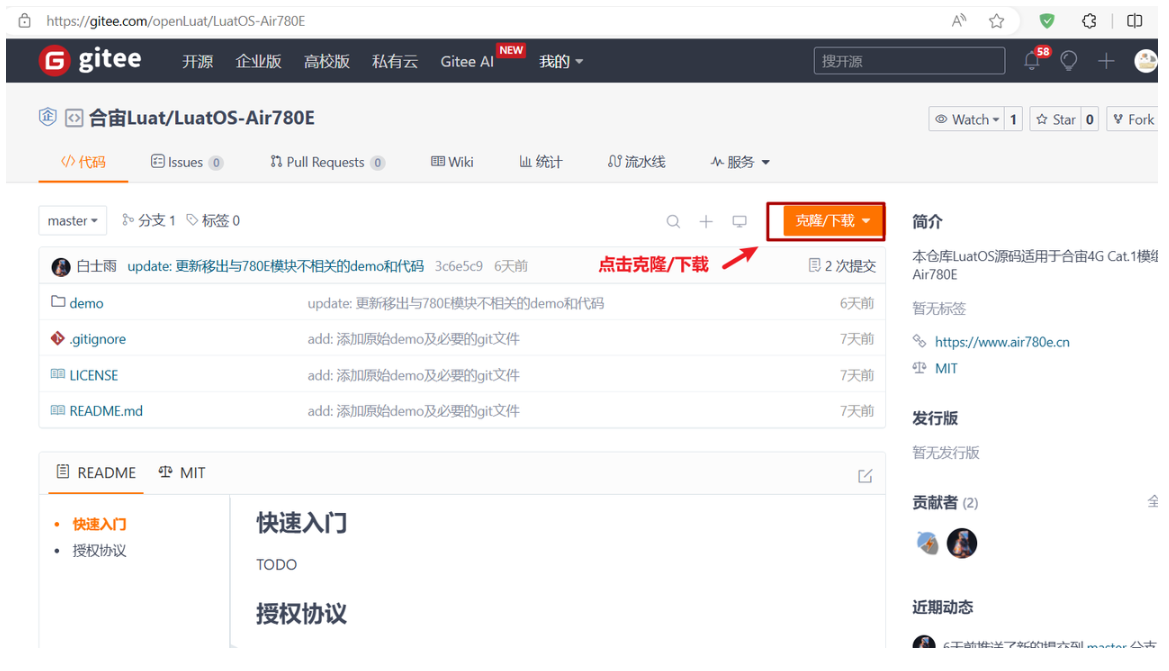Open the green shield extension icon
1169x671 pixels.
pos(1047,21)
